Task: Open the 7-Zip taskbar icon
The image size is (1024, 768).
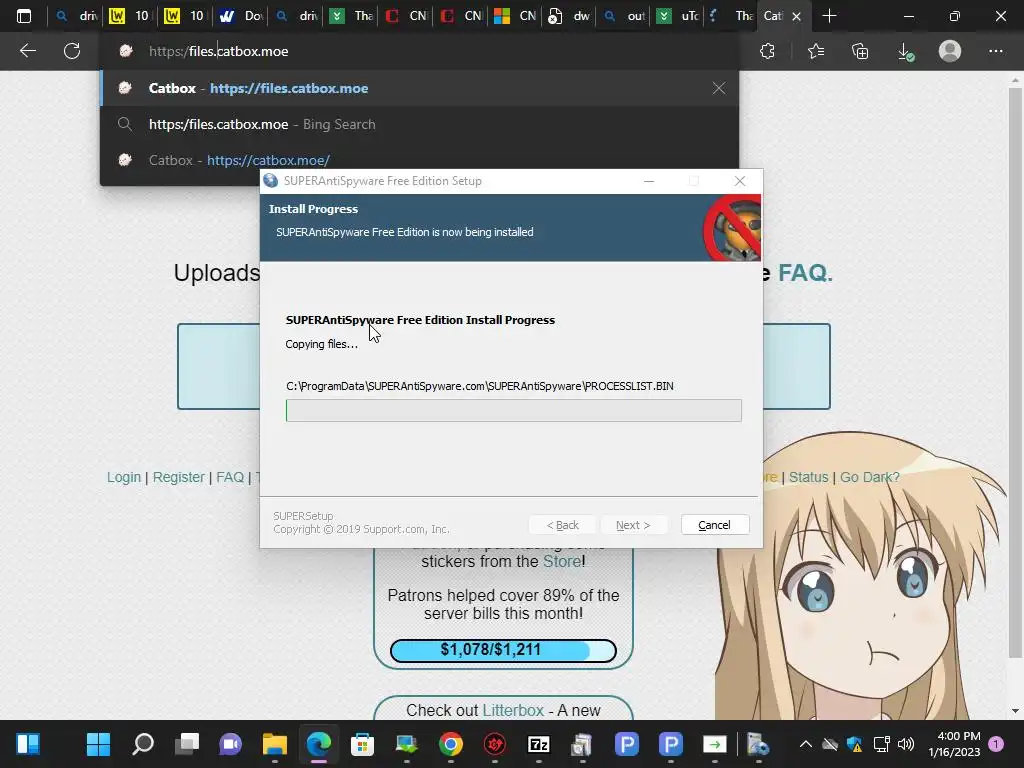Action: [539, 744]
